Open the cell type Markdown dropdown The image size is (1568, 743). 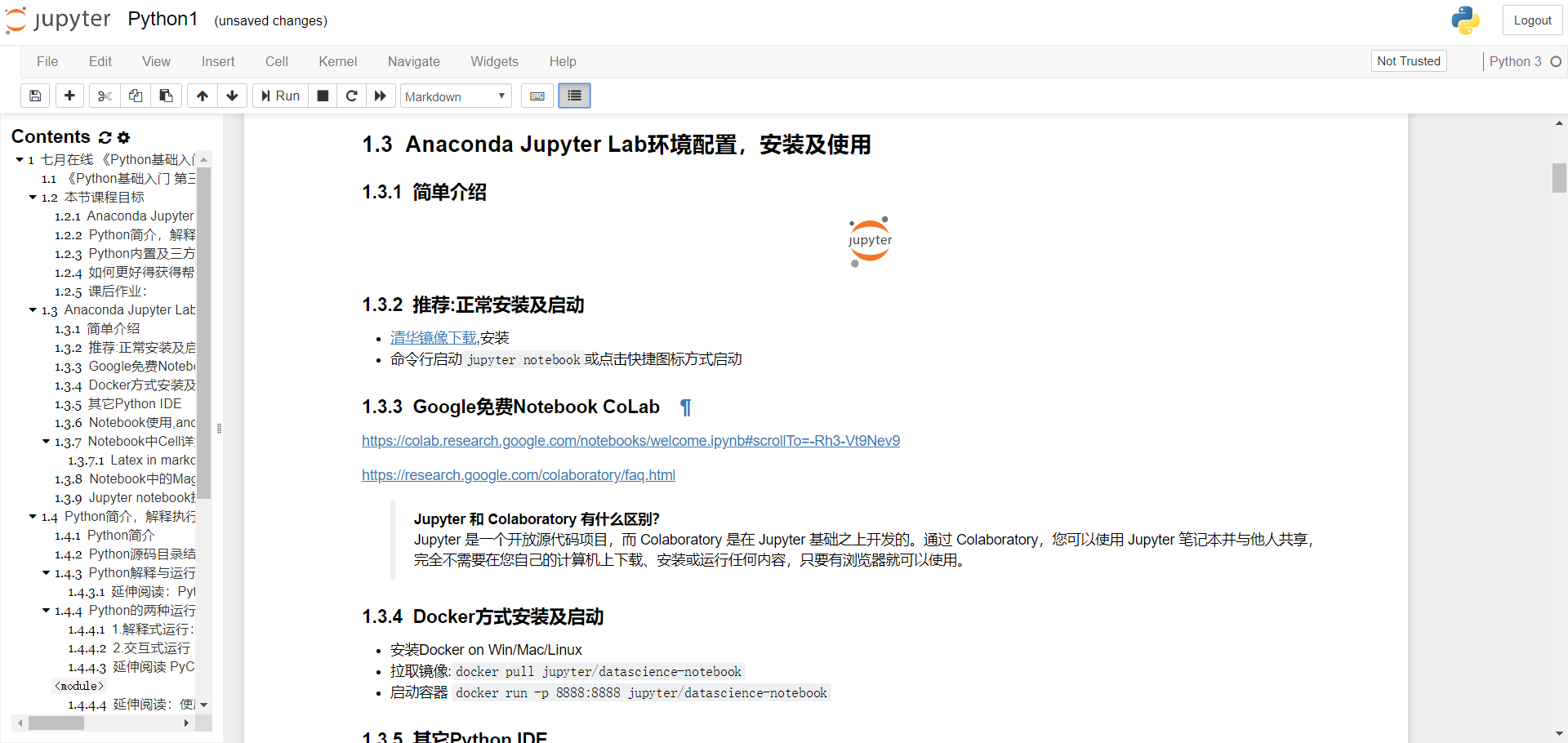pyautogui.click(x=456, y=96)
